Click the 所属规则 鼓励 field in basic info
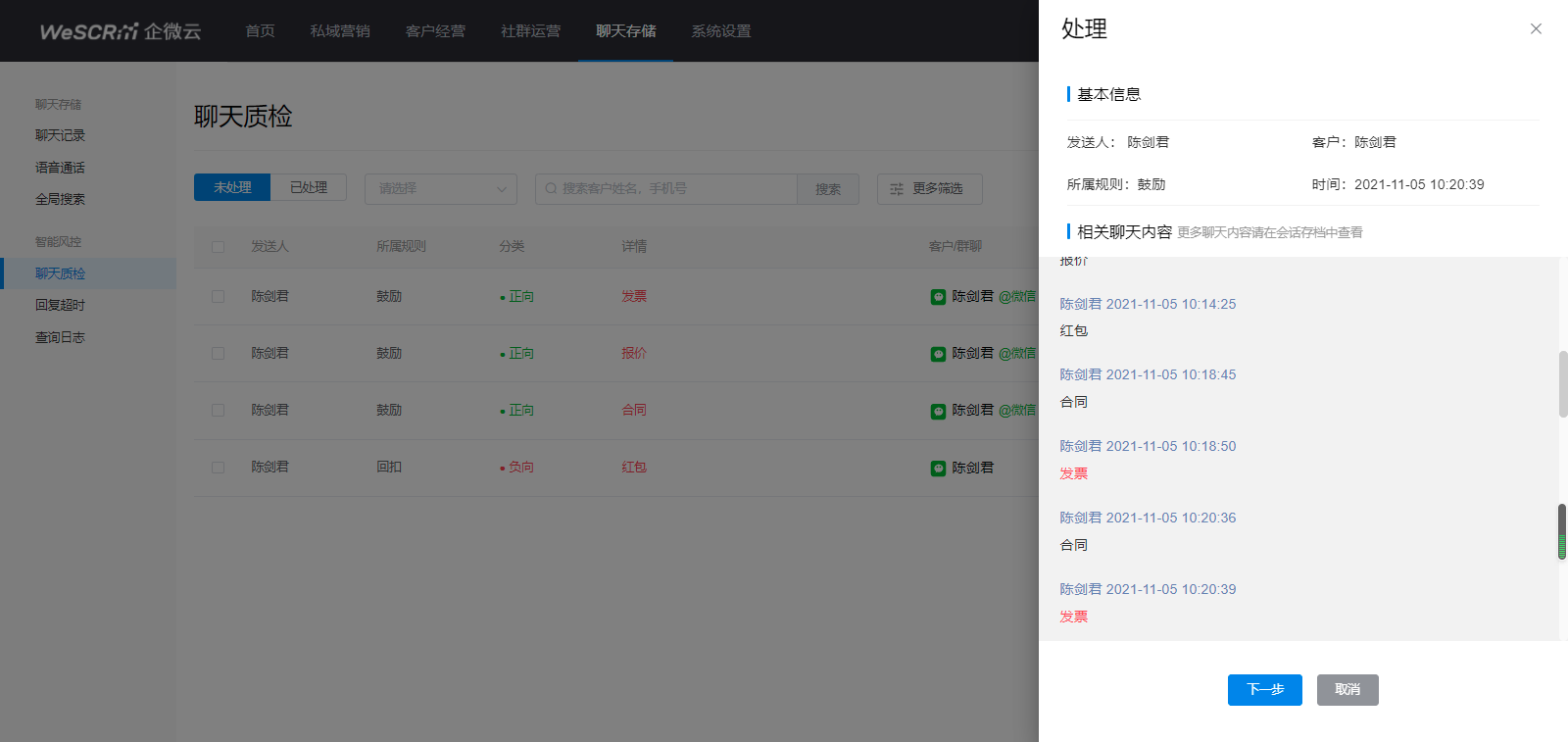 pos(1116,184)
